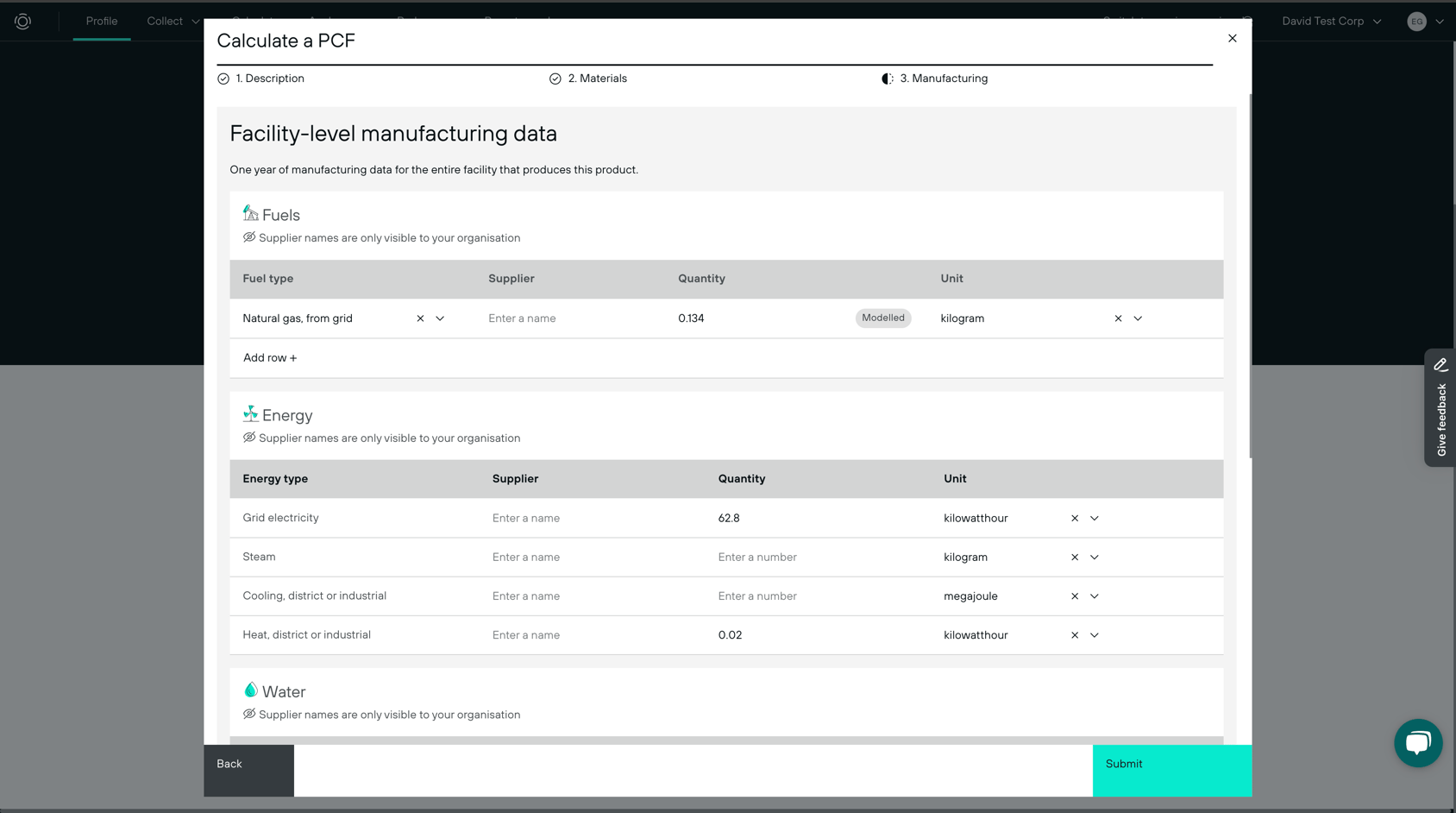The image size is (1456, 813).
Task: Clear the Grid electricity kilowatthour unit
Action: click(1075, 519)
